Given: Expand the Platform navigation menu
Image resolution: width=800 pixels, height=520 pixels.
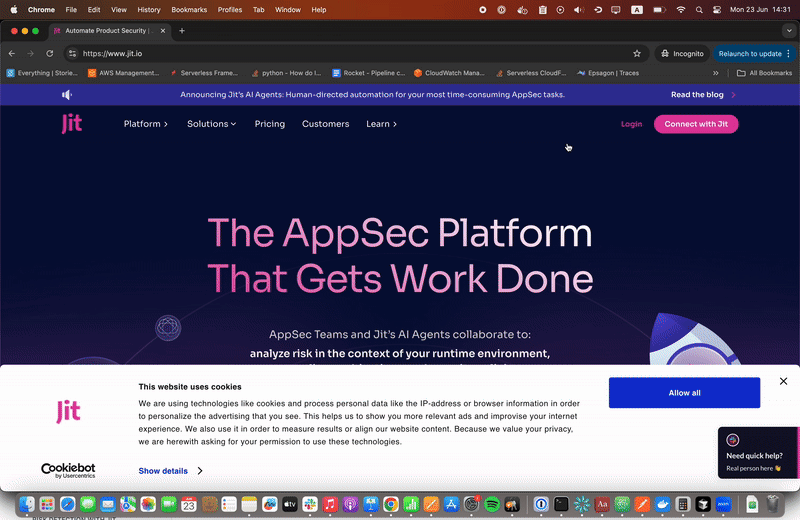Looking at the screenshot, I should [146, 124].
